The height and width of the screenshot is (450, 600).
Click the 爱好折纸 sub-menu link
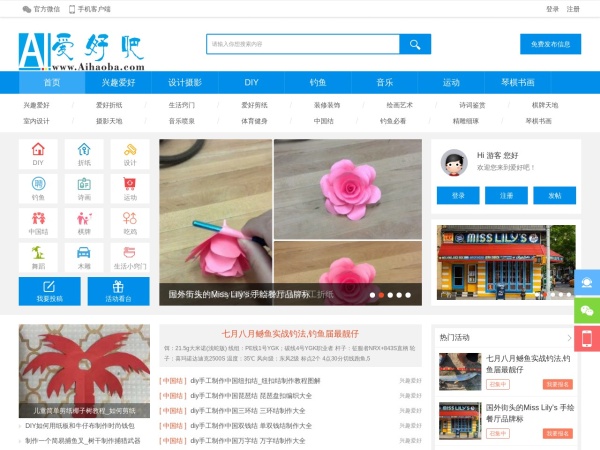pyautogui.click(x=109, y=105)
